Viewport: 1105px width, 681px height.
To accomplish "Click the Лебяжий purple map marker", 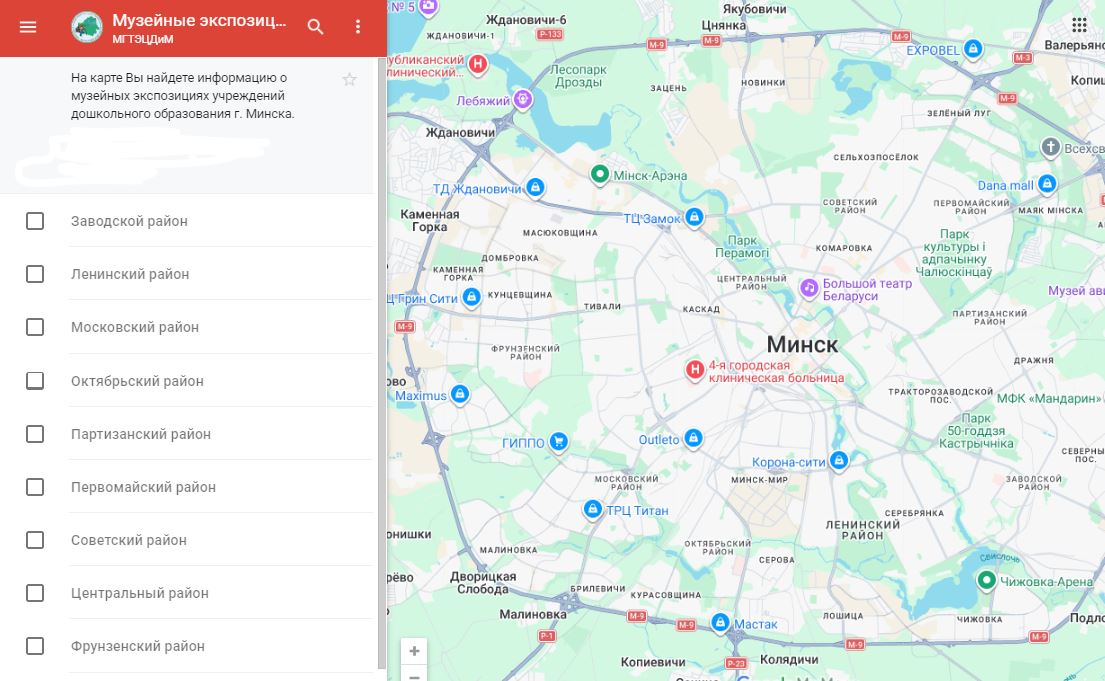I will click(522, 100).
